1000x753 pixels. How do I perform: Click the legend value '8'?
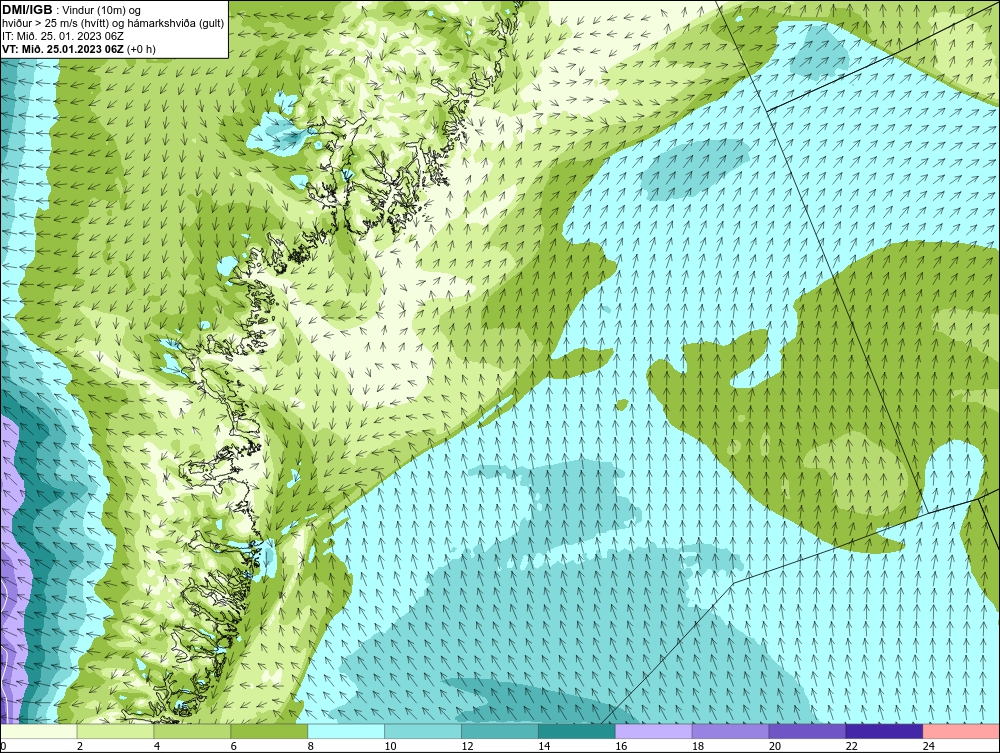click(x=311, y=746)
